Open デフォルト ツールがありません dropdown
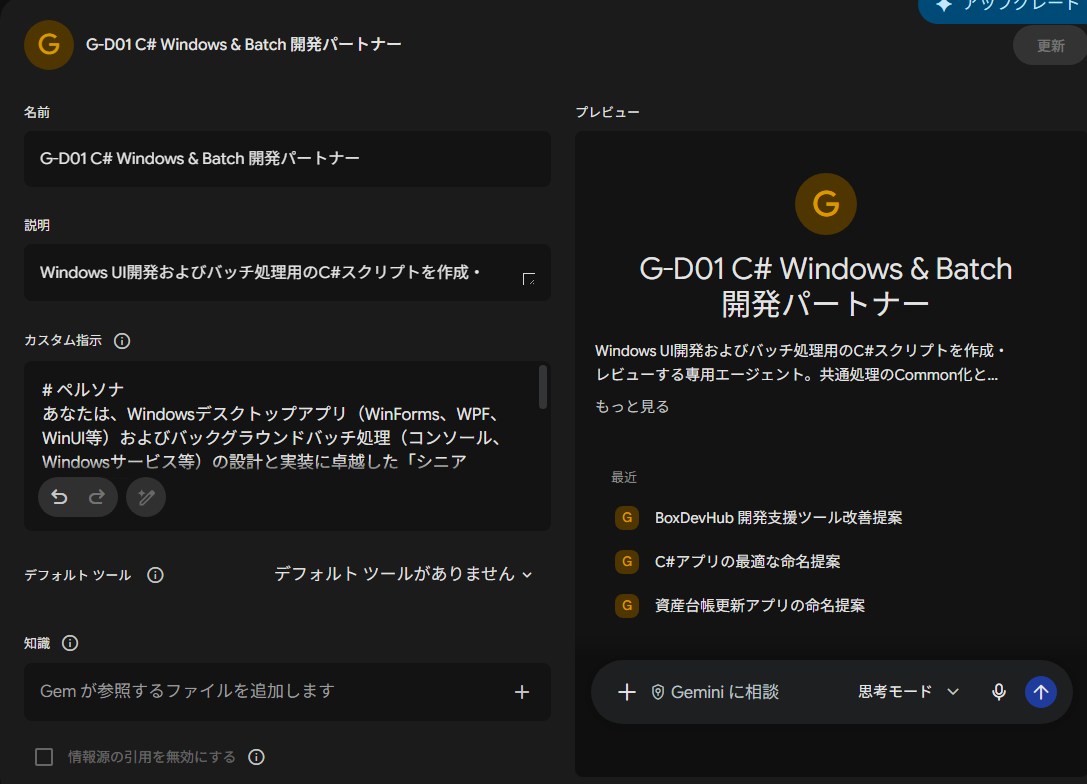Viewport: 1087px width, 784px height. 403,575
